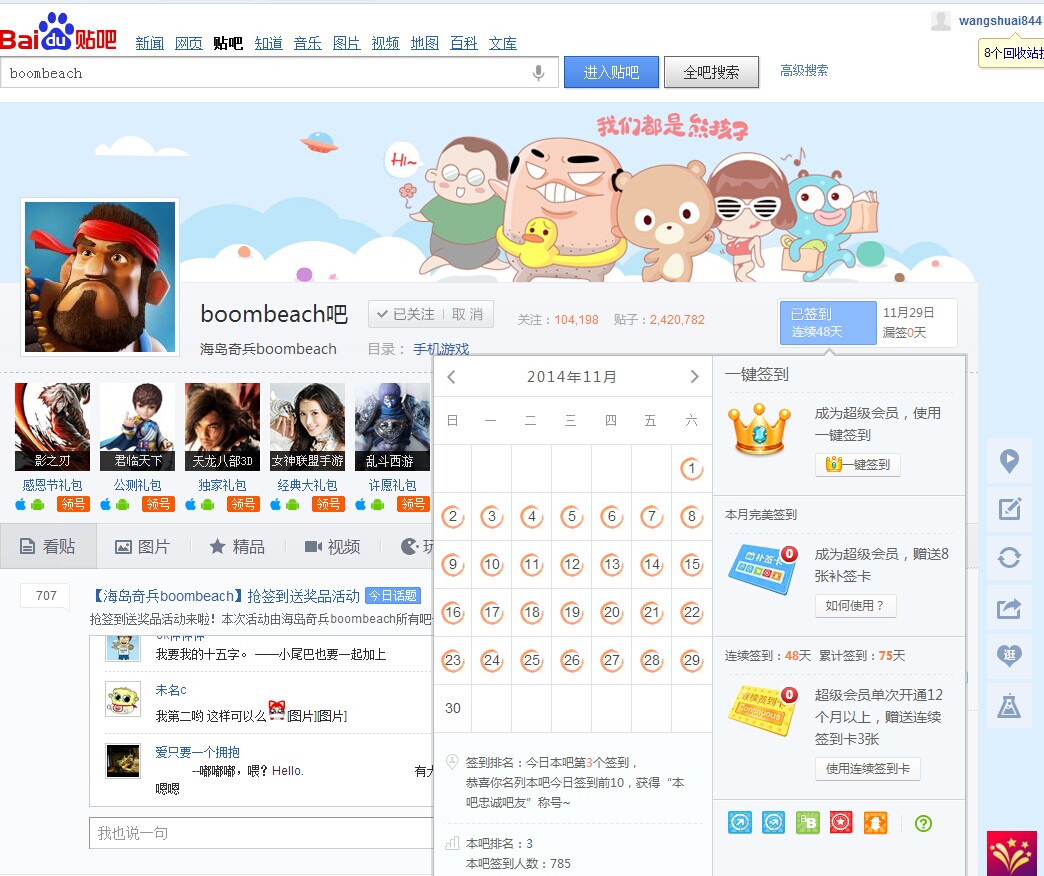Click the microphone voice search icon
Viewport: 1044px width, 876px height.
click(539, 73)
